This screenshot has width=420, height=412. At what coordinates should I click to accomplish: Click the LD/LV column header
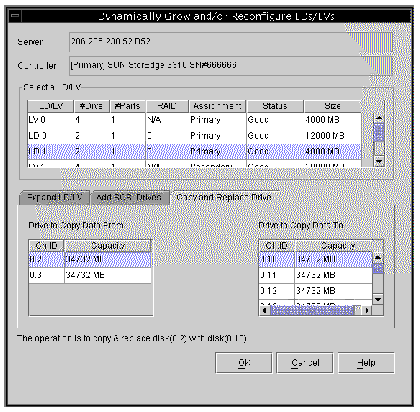point(51,106)
